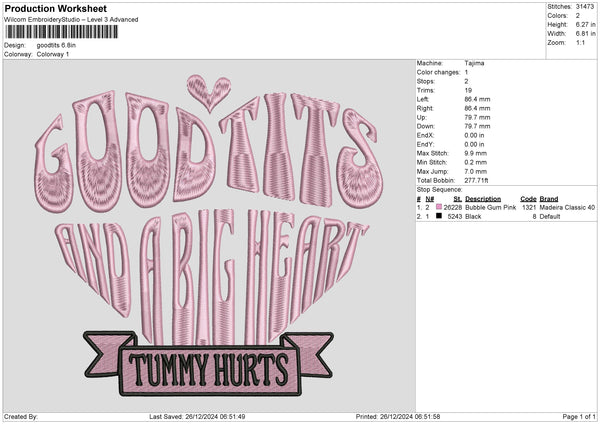Click the 'Brand' column header
This screenshot has width=600, height=424.
[x=549, y=199]
